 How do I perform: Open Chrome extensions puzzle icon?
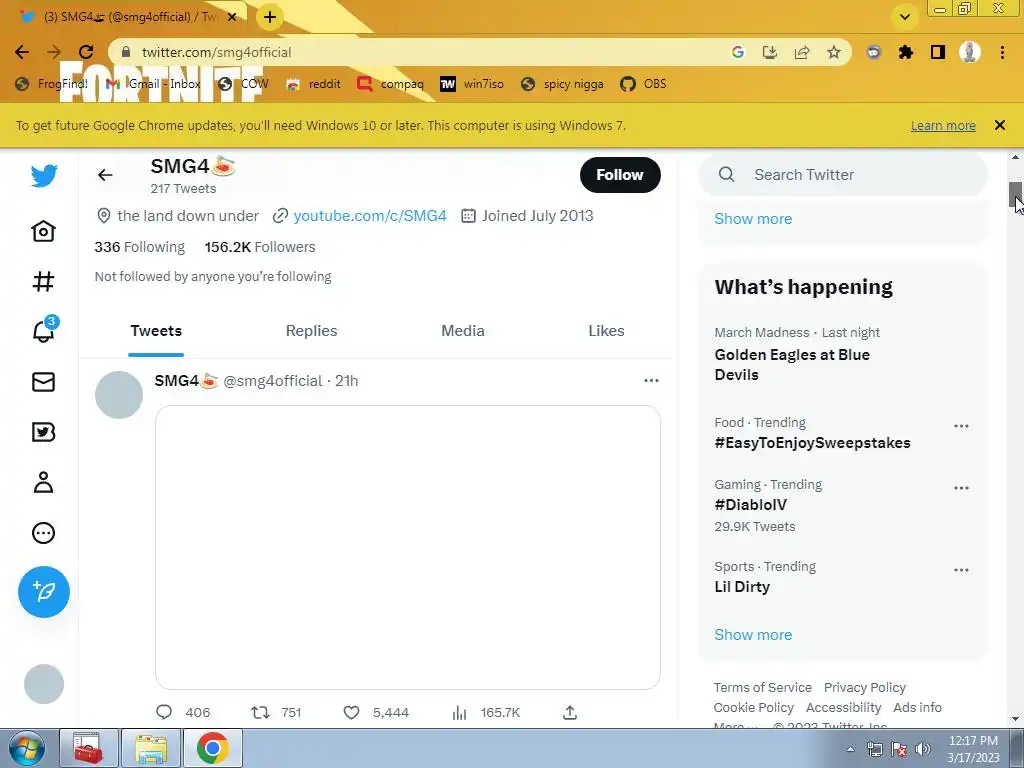pyautogui.click(x=906, y=52)
